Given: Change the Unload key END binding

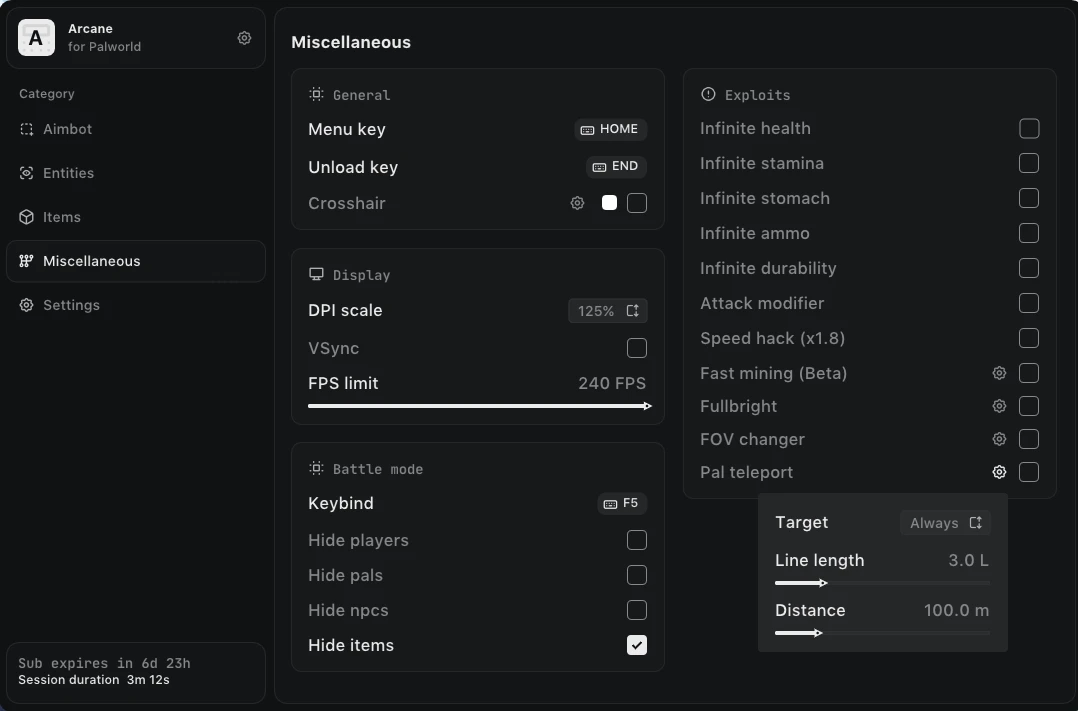Looking at the screenshot, I should [x=616, y=166].
